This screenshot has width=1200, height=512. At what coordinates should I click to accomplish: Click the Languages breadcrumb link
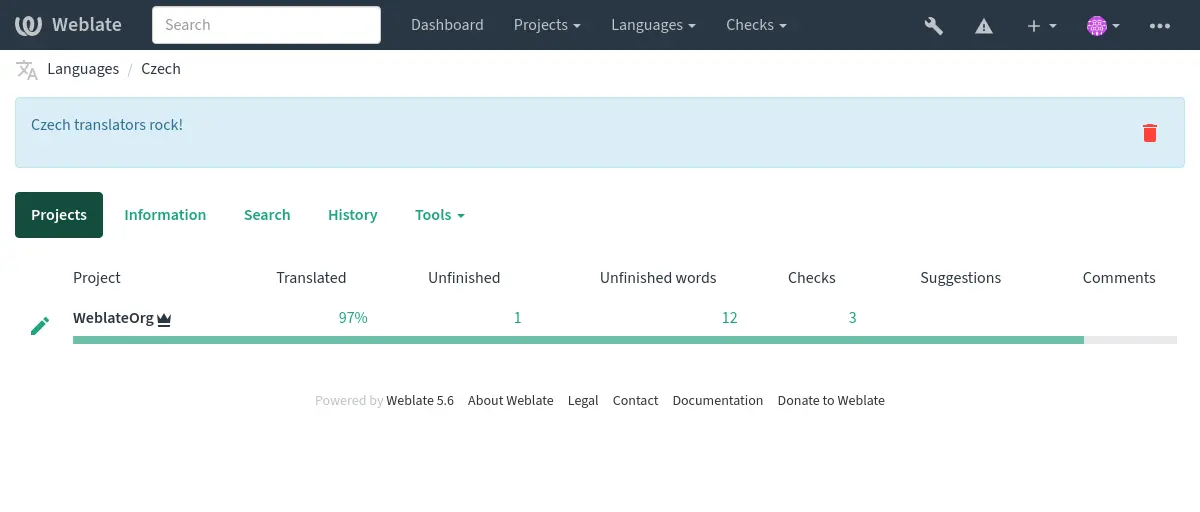pos(83,69)
